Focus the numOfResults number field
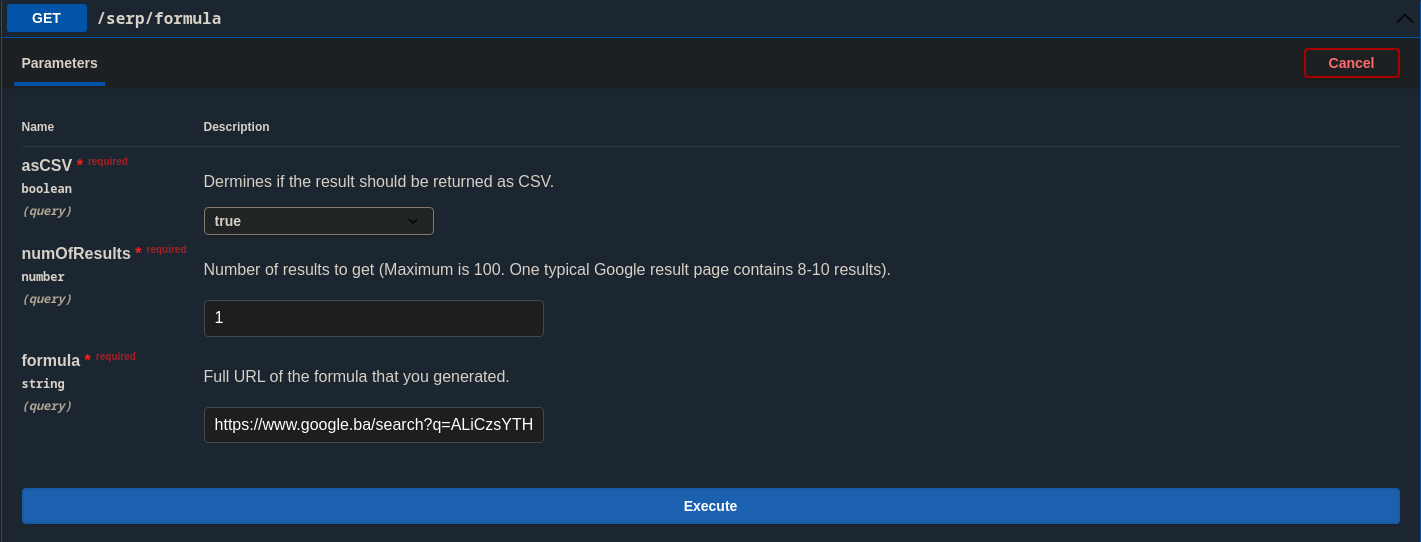Viewport: 1421px width, 542px height. tap(373, 318)
